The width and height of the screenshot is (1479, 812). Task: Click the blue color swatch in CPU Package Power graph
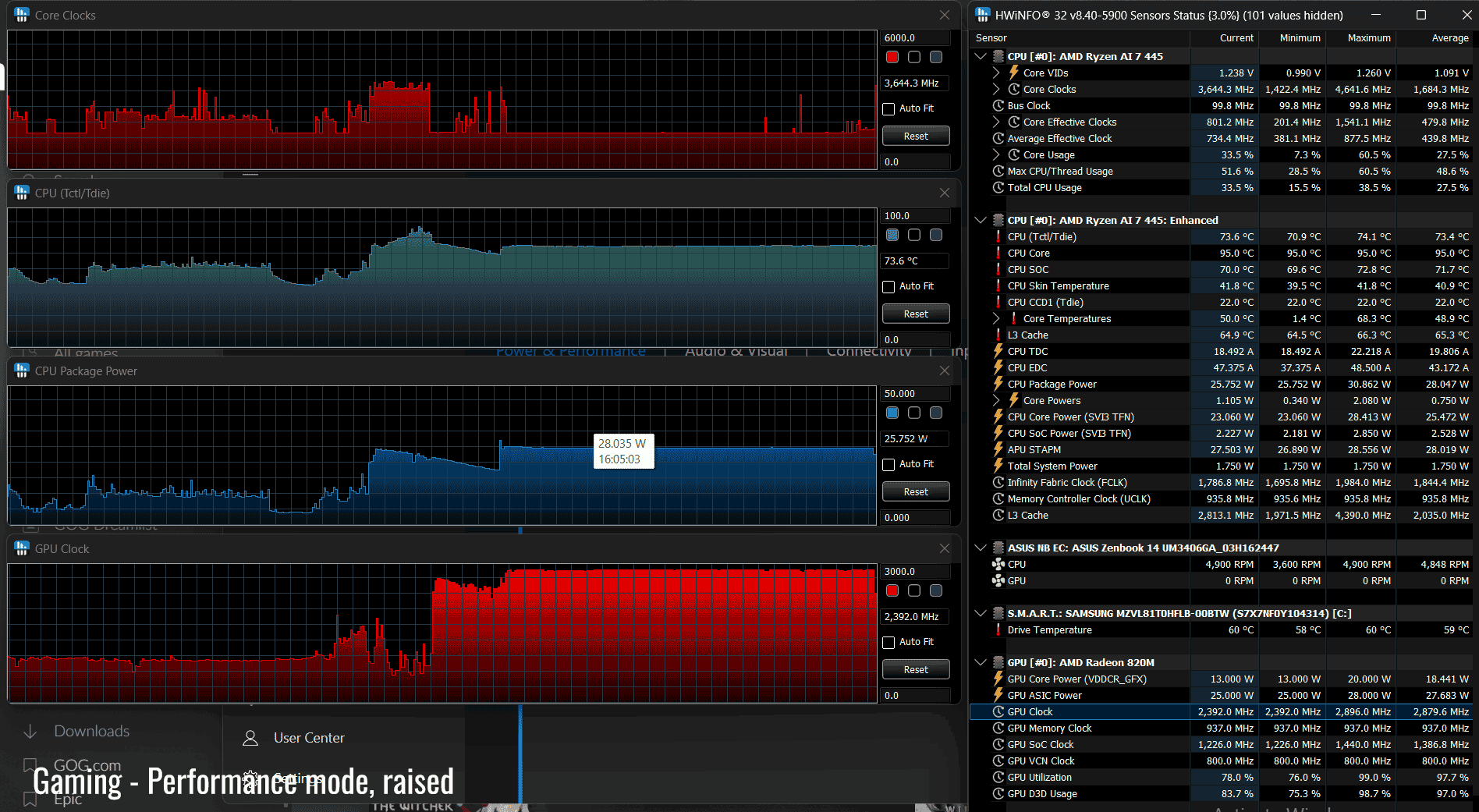[892, 413]
